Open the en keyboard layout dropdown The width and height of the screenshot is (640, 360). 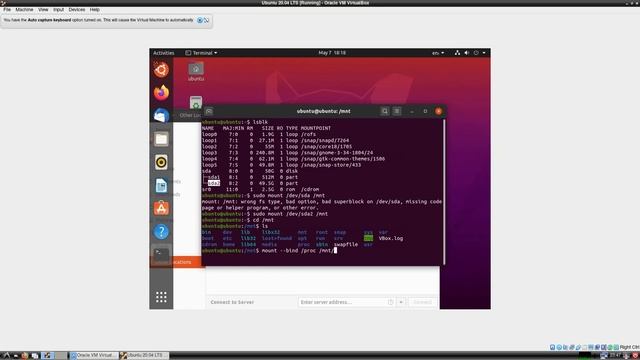click(x=438, y=53)
